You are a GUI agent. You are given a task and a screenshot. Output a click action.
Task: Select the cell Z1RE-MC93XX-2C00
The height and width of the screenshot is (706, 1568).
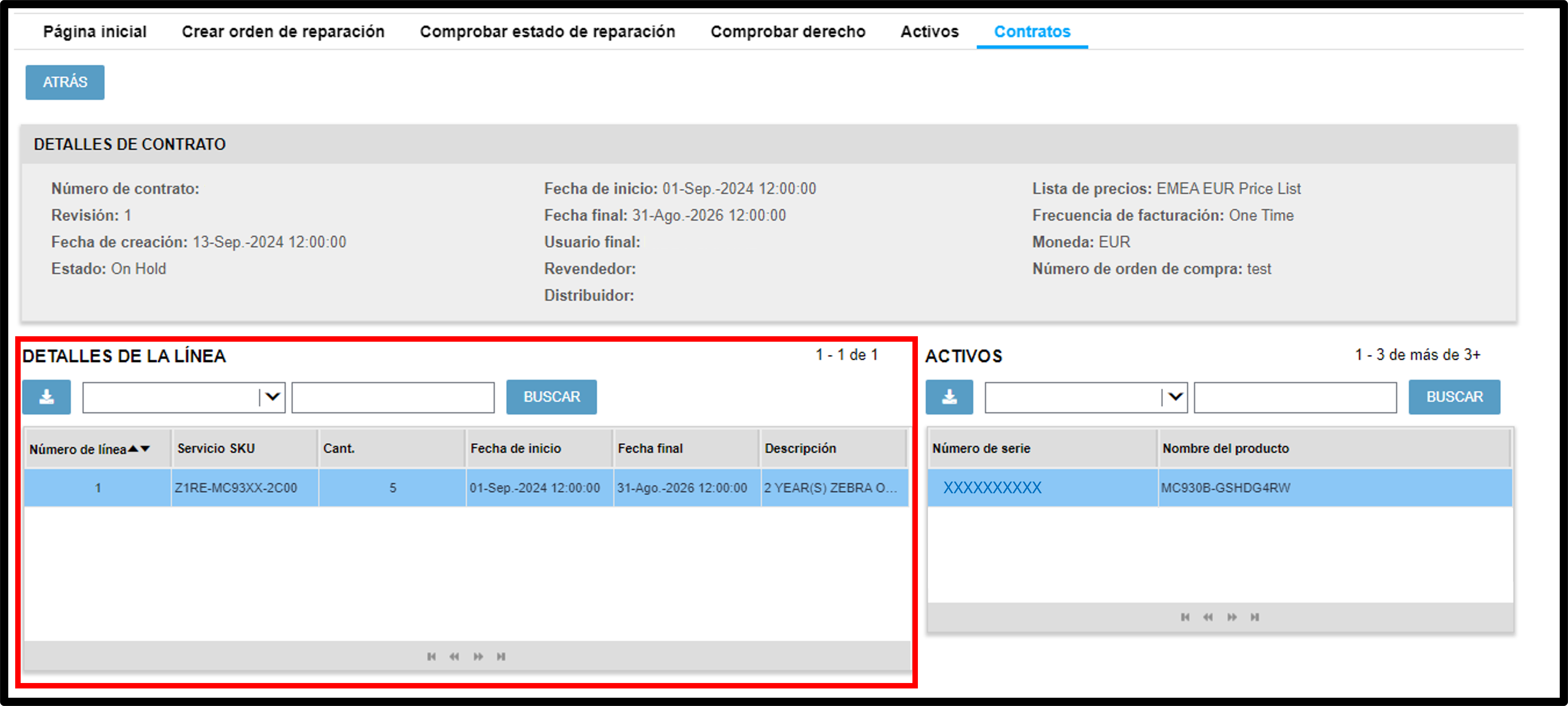245,487
